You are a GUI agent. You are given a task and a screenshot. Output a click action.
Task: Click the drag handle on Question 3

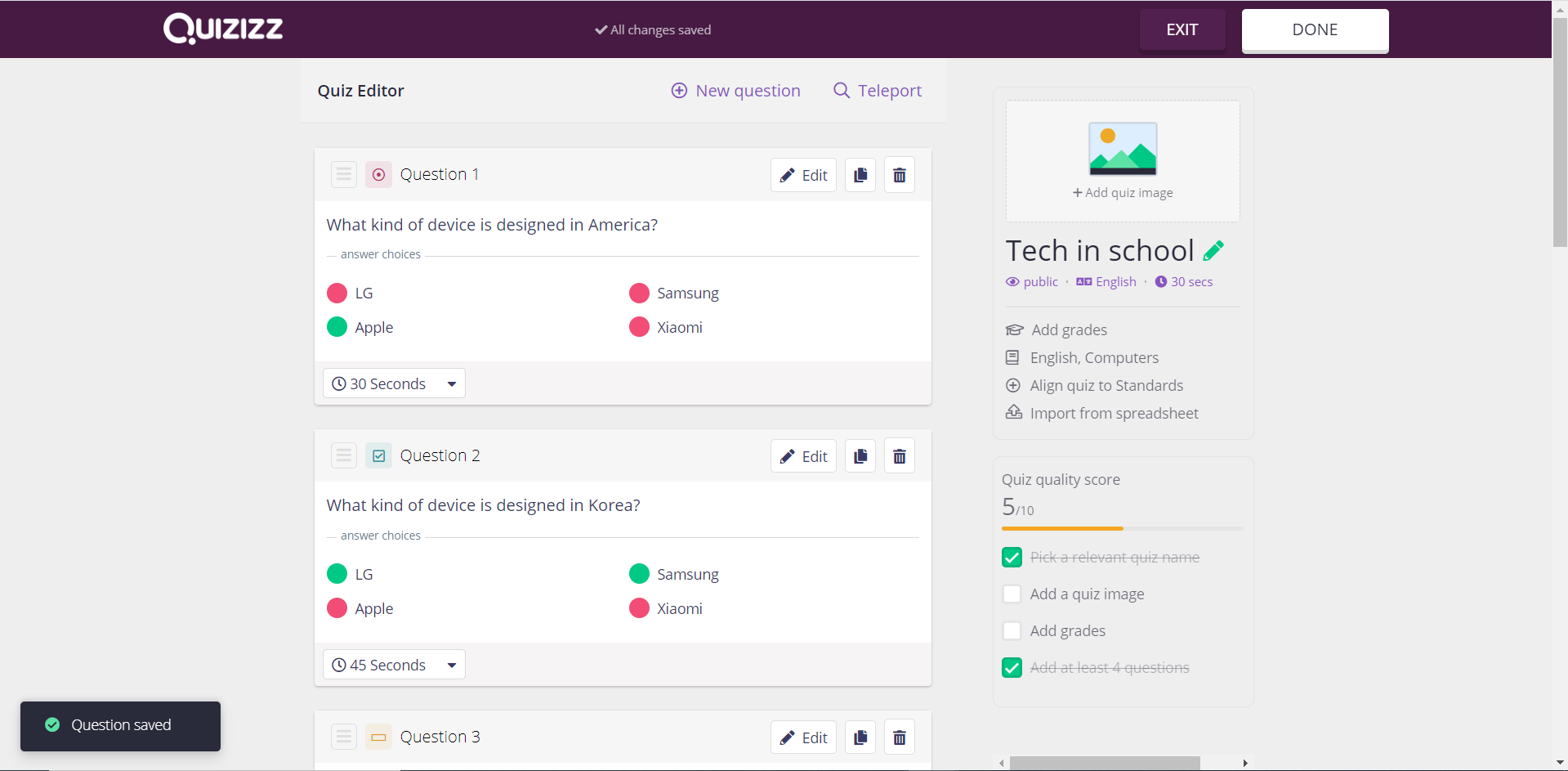tap(343, 736)
